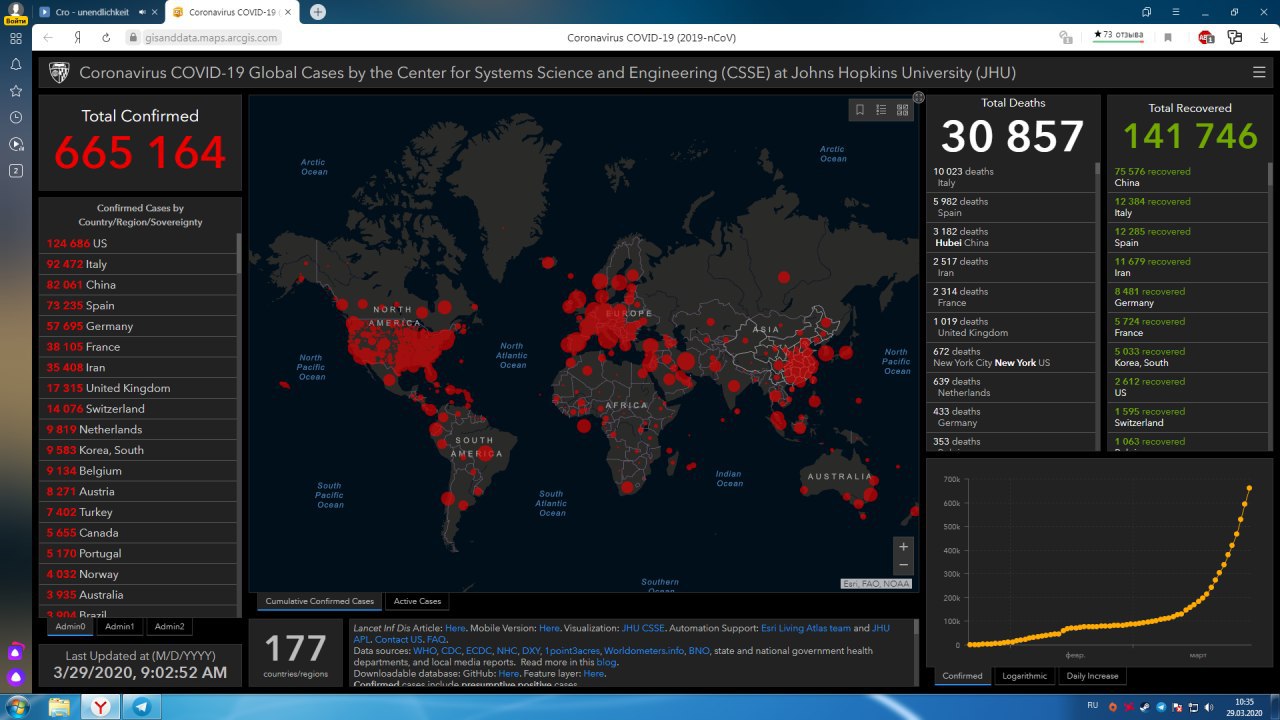Click the address bar URL field

coord(212,37)
